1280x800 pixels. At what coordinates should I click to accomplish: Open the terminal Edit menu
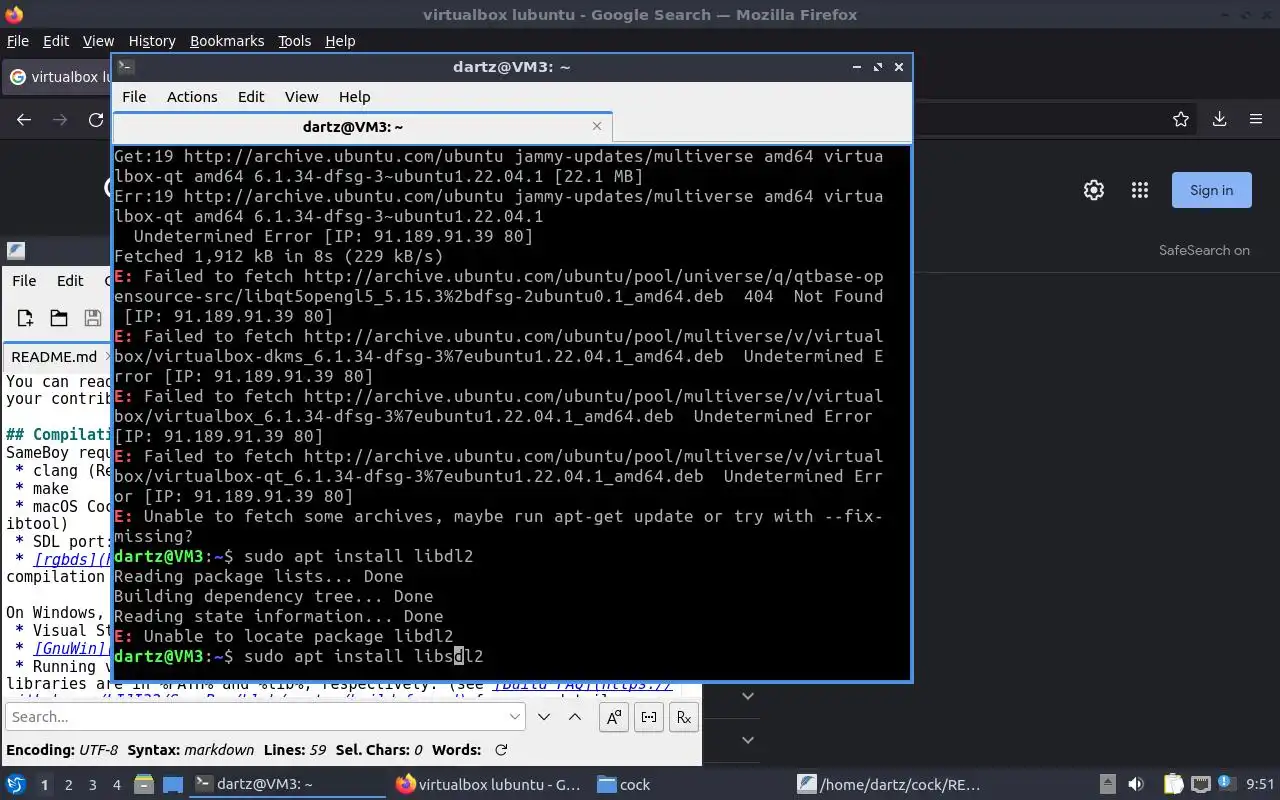(x=251, y=97)
